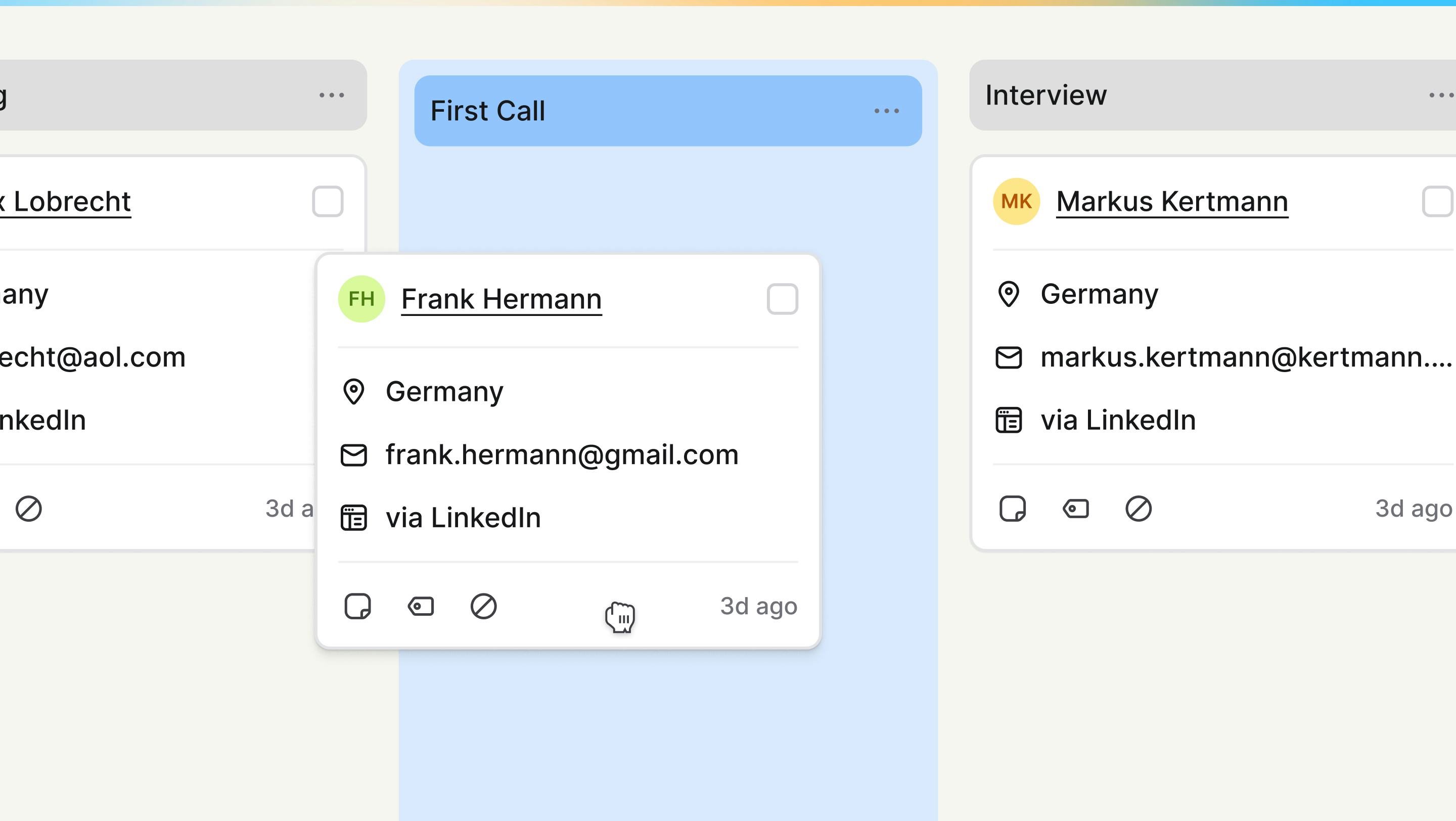The image size is (1456, 821).
Task: Select the First Call column header
Action: 488,111
